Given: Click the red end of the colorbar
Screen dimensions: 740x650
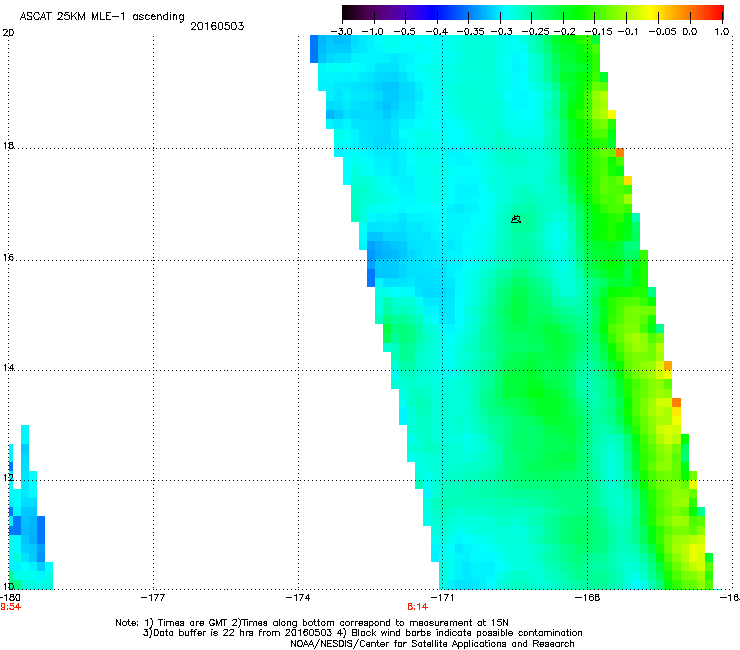Looking at the screenshot, I should (716, 13).
